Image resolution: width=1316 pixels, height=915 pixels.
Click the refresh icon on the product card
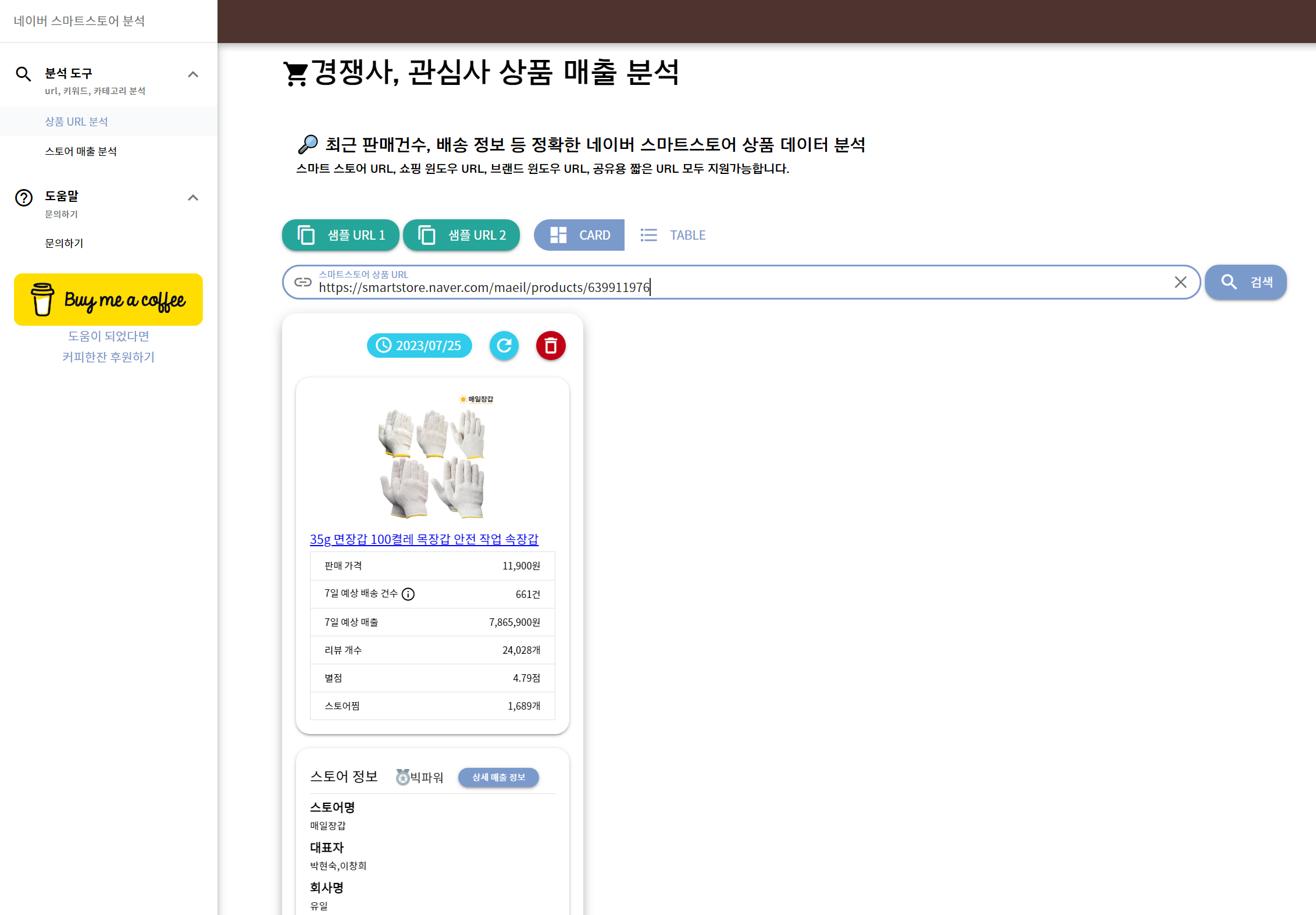(504, 346)
